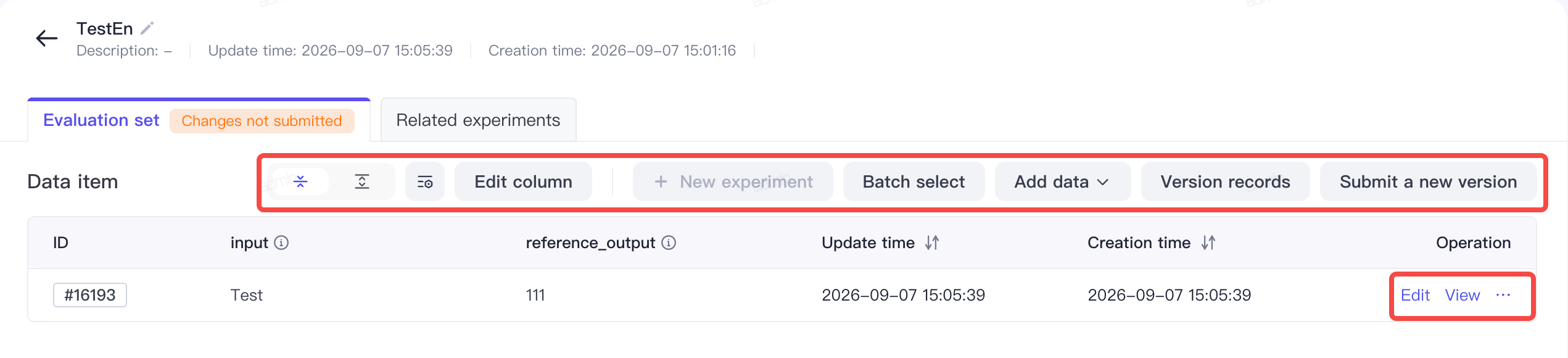The width and height of the screenshot is (1568, 358).
Task: Click the Edit link for row #16193
Action: (1415, 295)
